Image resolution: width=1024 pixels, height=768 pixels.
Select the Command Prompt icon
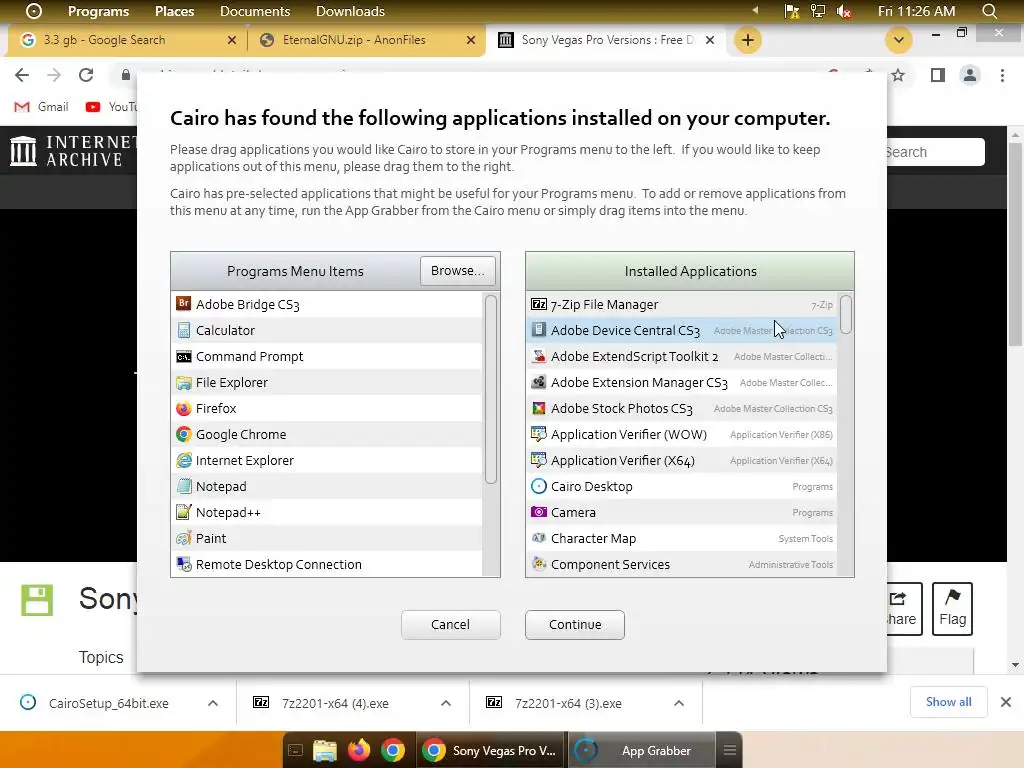[184, 356]
